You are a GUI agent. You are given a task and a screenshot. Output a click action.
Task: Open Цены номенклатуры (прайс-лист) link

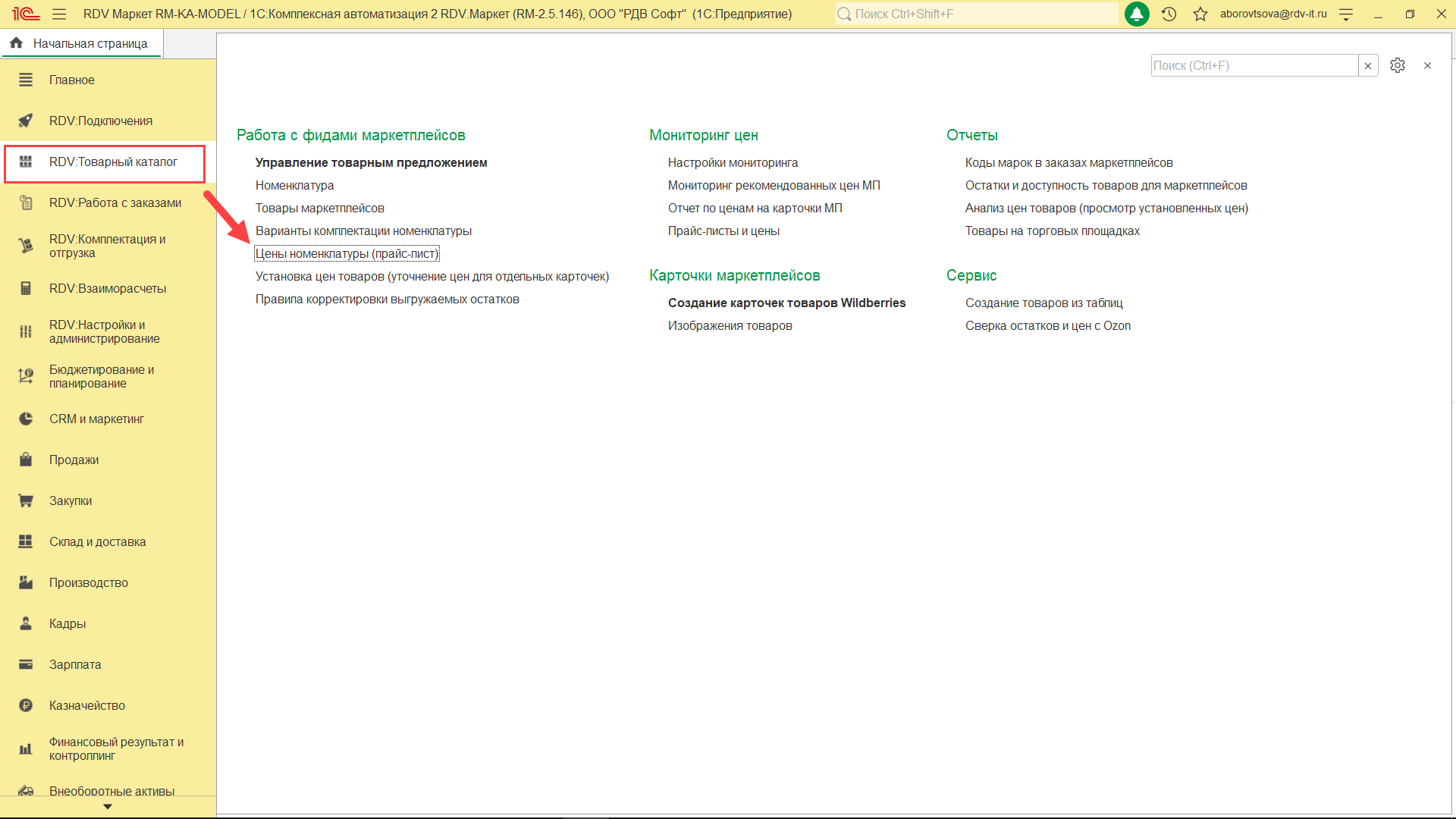coord(347,253)
